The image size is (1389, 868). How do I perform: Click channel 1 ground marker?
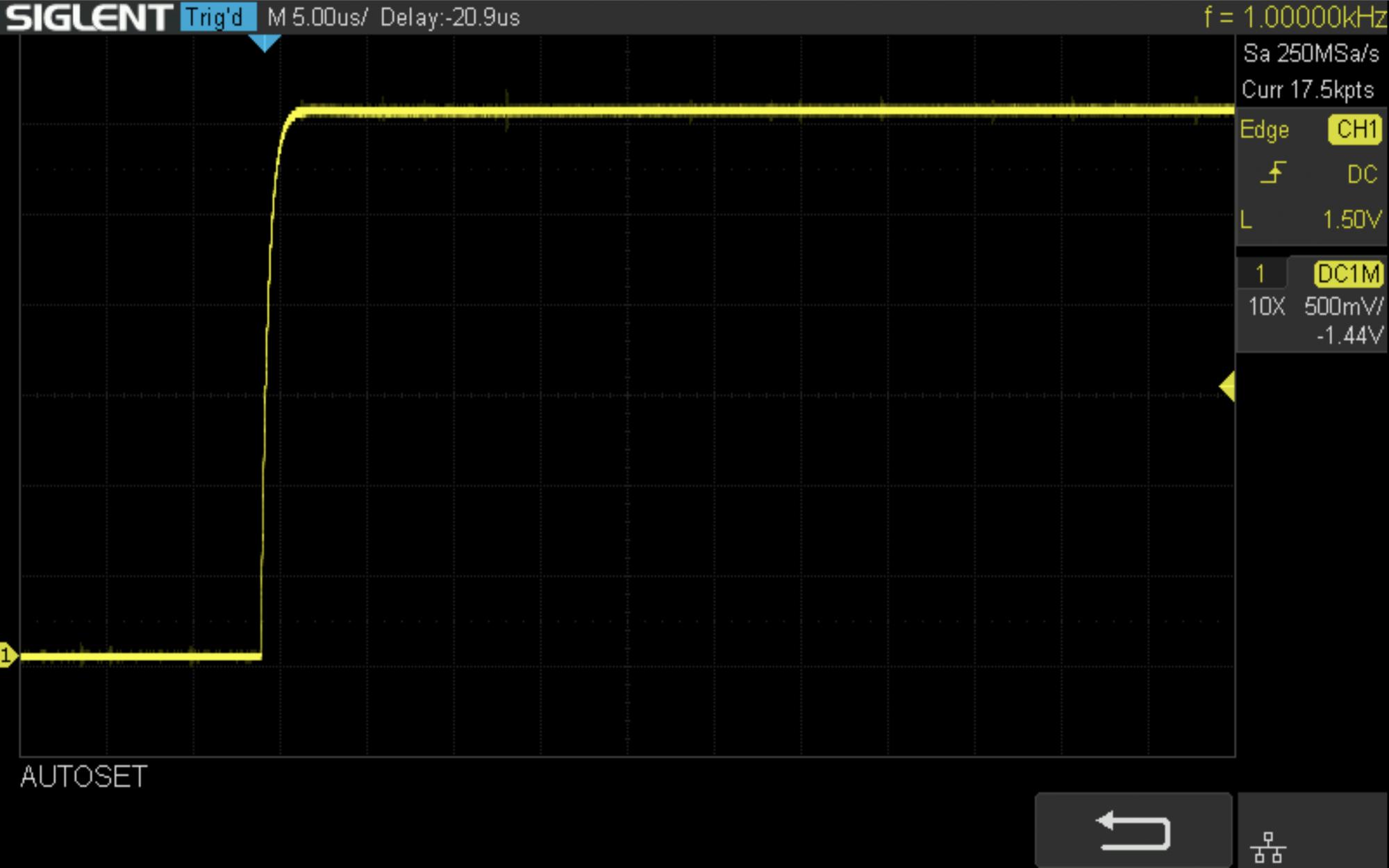[8, 655]
